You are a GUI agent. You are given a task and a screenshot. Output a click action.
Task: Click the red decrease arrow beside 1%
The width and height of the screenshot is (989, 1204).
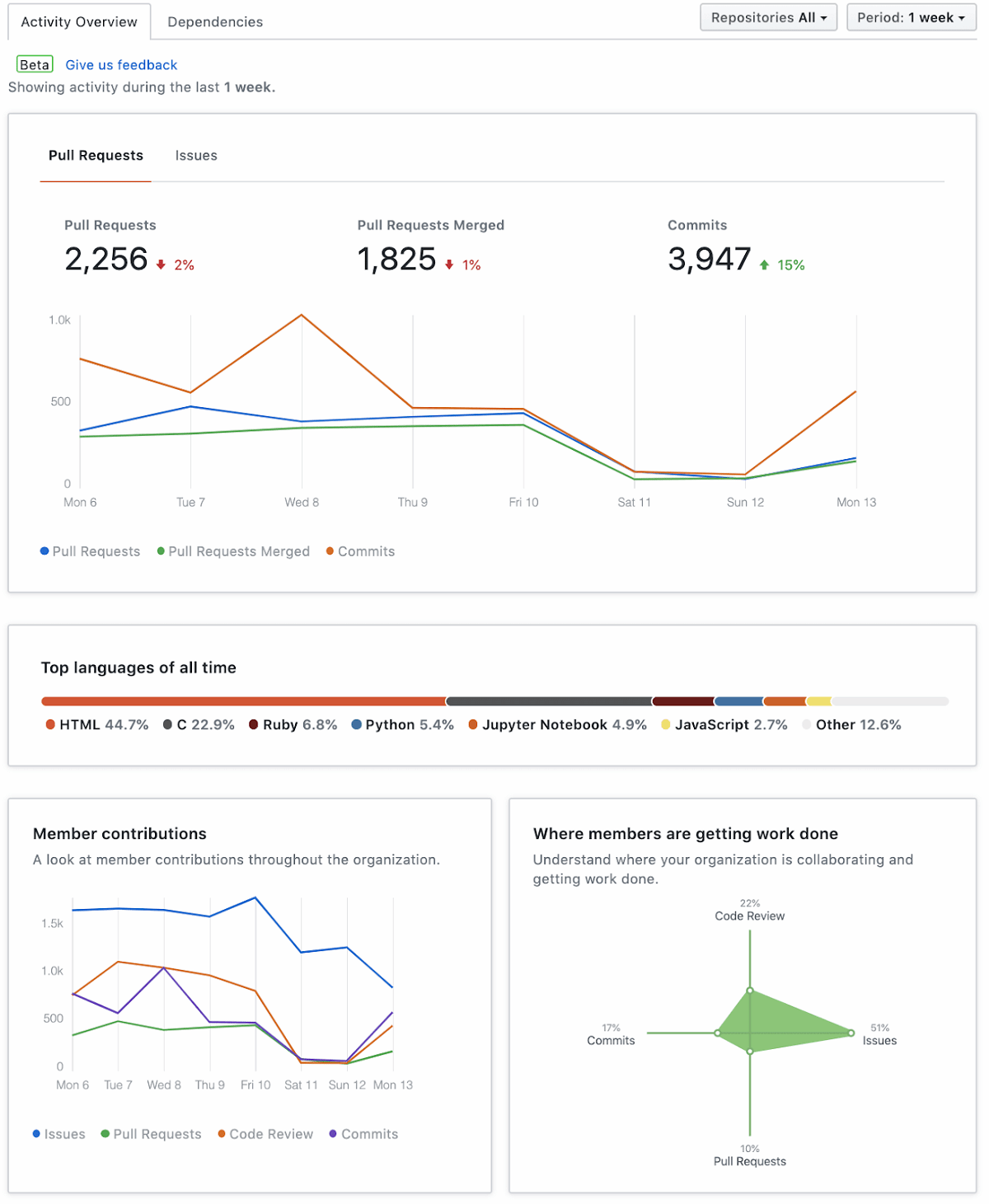coord(449,265)
